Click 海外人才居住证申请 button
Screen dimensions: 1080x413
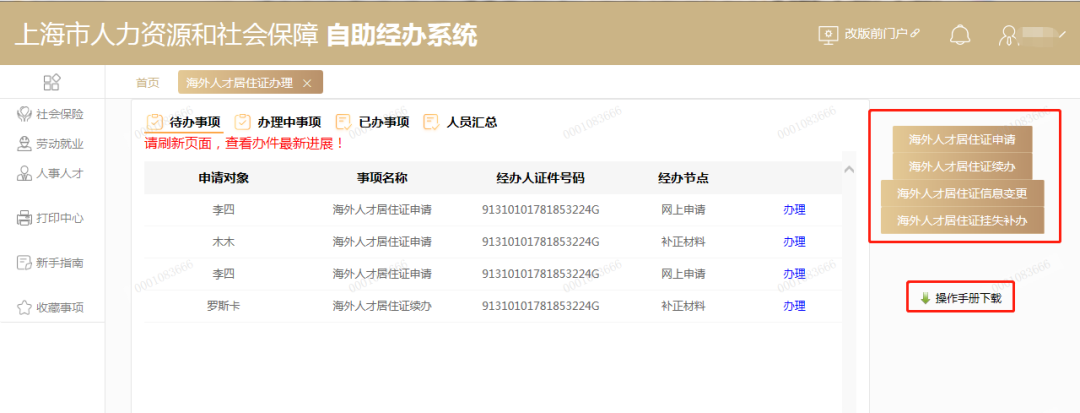(962, 139)
